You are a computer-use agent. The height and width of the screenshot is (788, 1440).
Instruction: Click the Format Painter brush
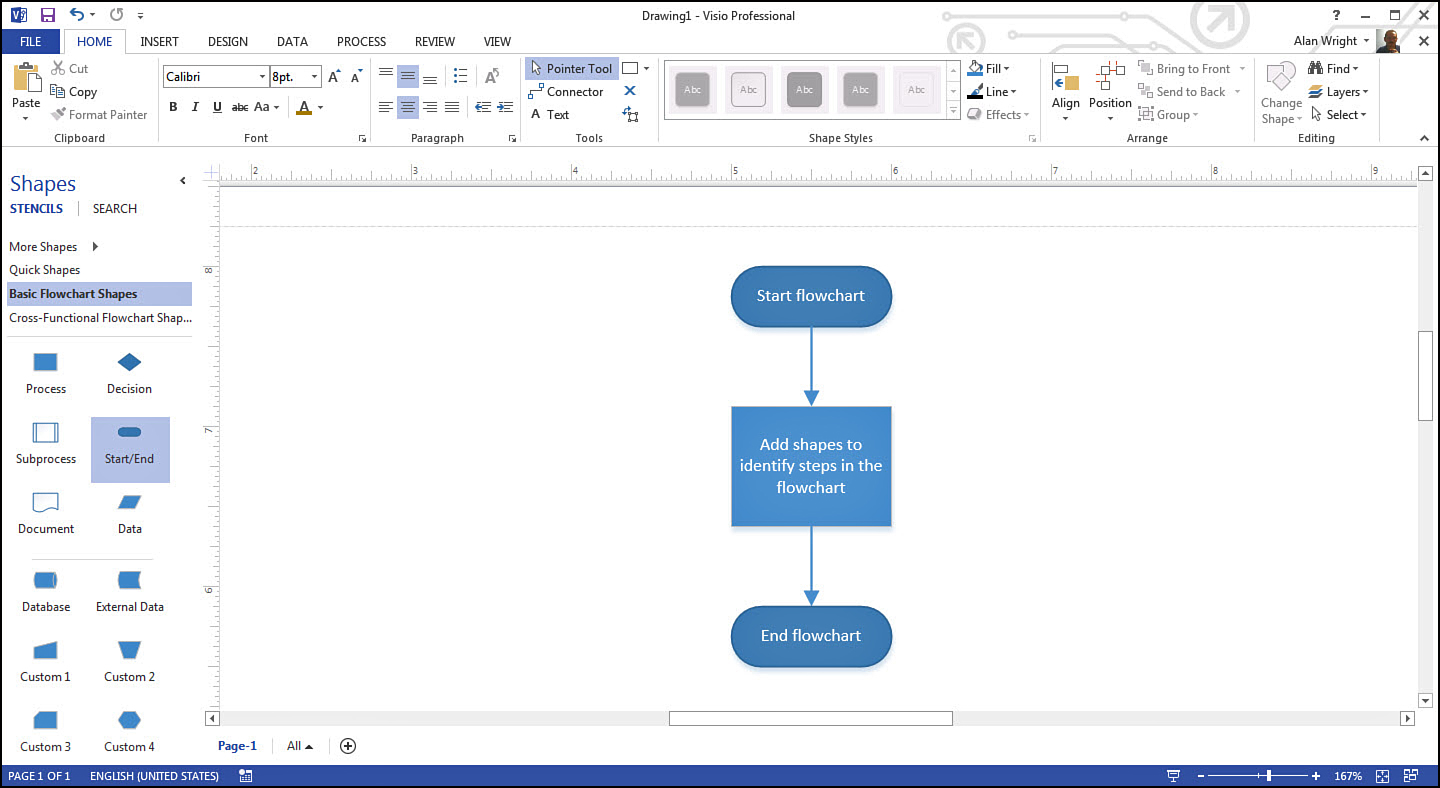click(x=59, y=115)
